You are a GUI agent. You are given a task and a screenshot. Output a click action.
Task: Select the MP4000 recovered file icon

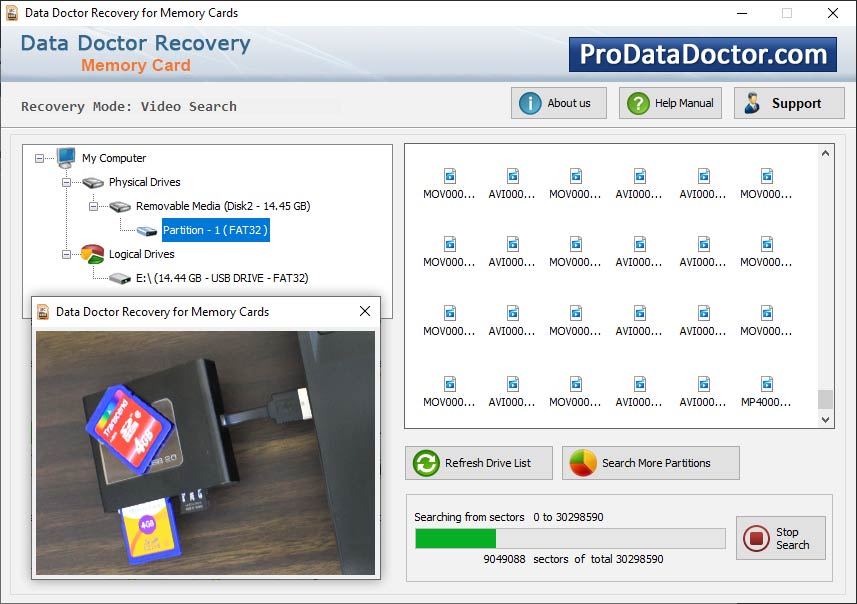pos(766,385)
